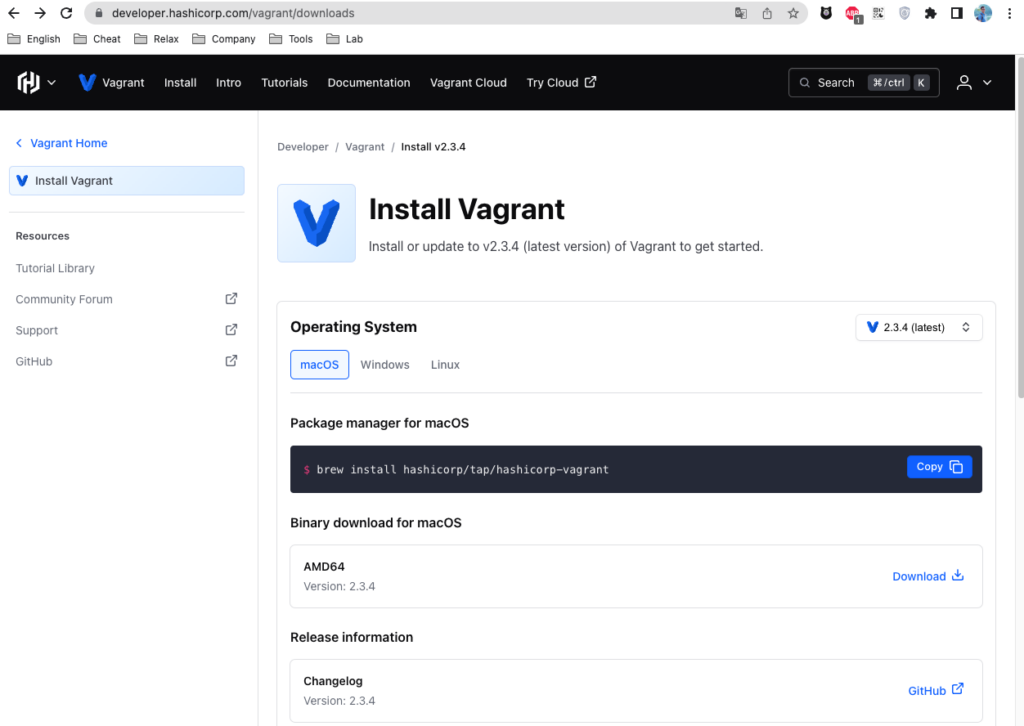
Task: Expand the user account dropdown chevron
Action: coord(987,82)
